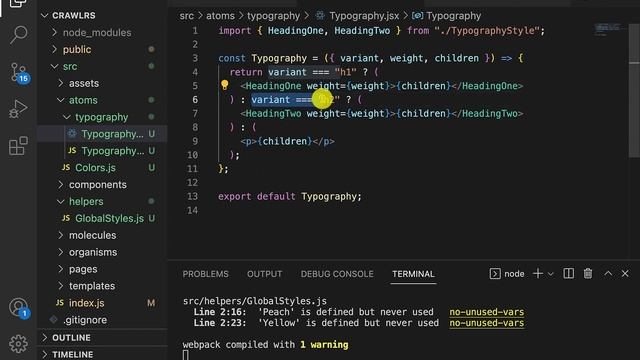Switch to the OUTPUT tab
Viewport: 640px width, 360px height.
point(264,274)
